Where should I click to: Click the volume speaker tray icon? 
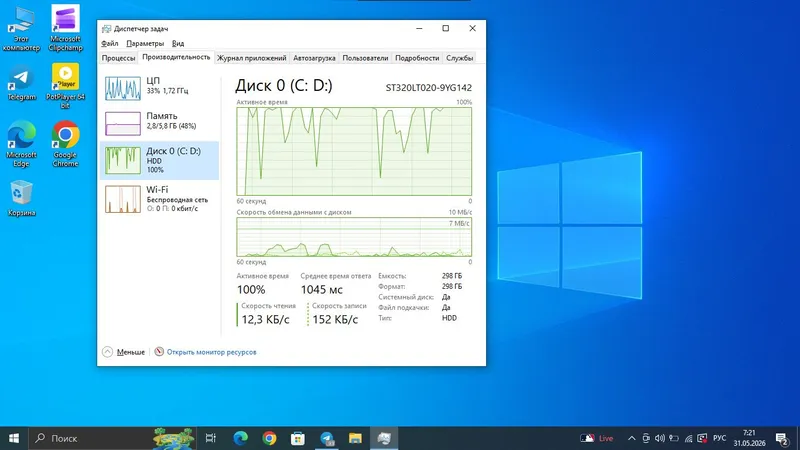coord(660,438)
